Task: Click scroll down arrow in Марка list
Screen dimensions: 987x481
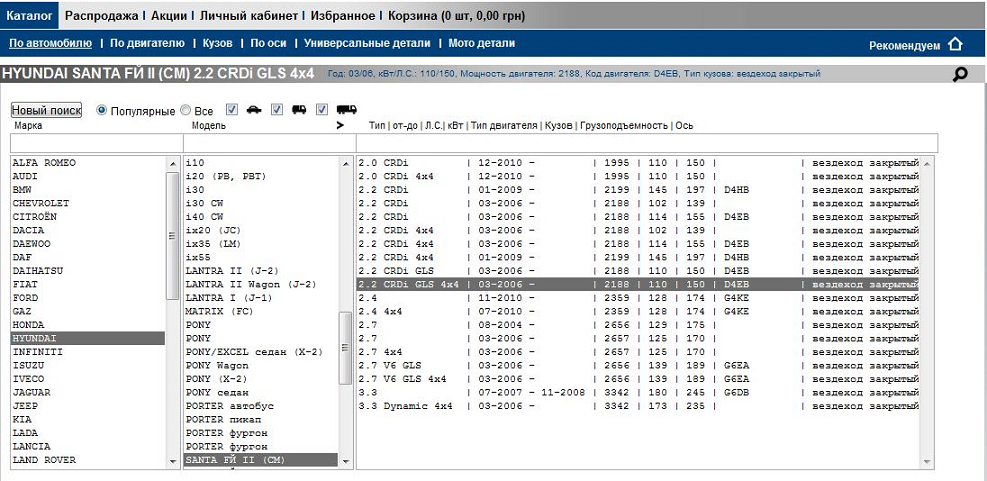Action: 172,462
